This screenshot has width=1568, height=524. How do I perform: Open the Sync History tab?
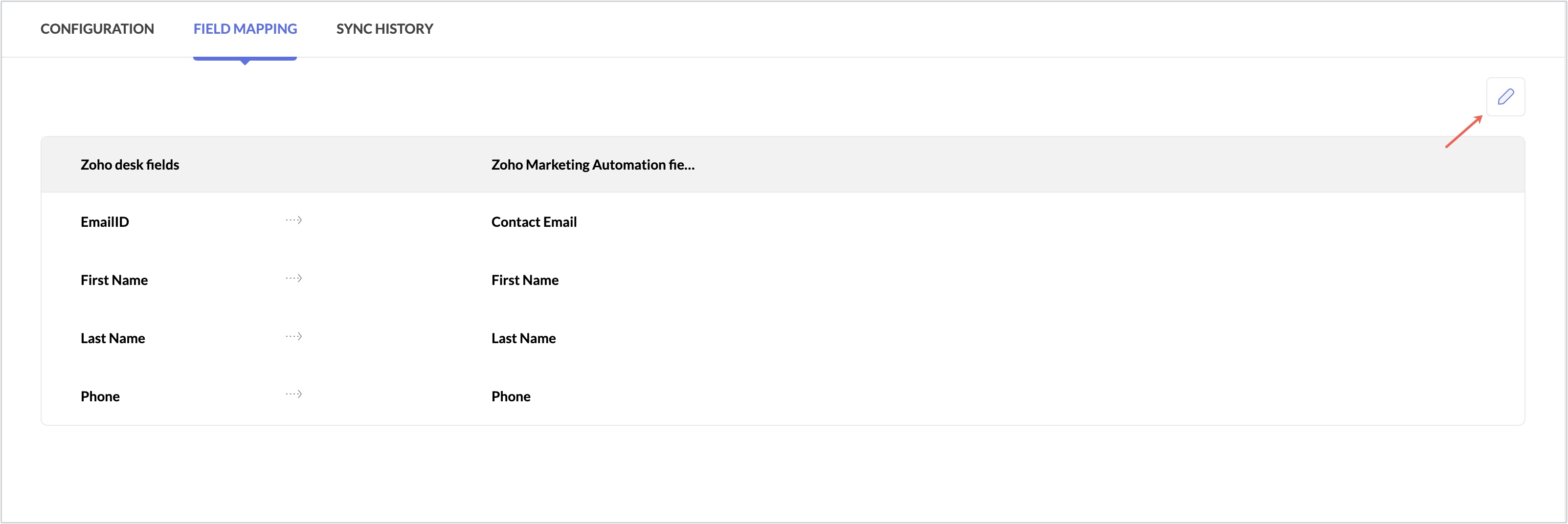(385, 29)
